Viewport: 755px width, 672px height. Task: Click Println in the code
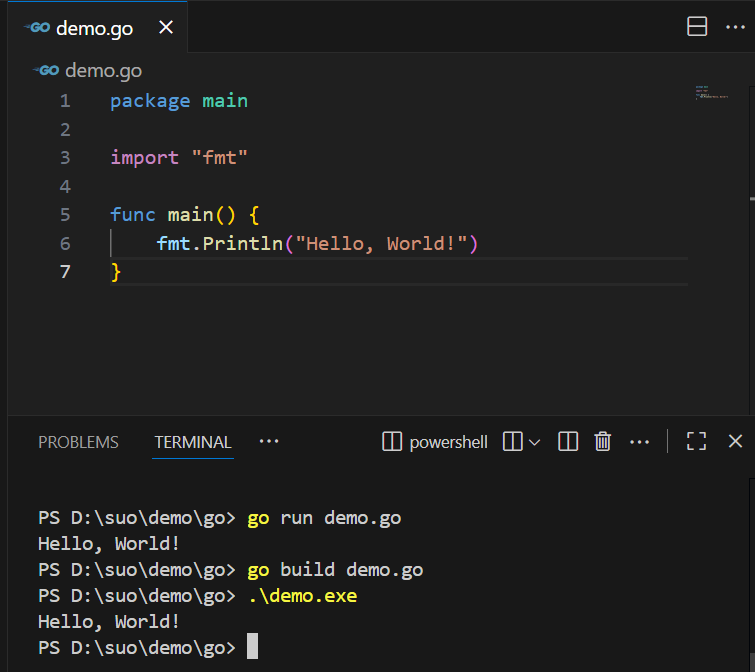tap(243, 243)
